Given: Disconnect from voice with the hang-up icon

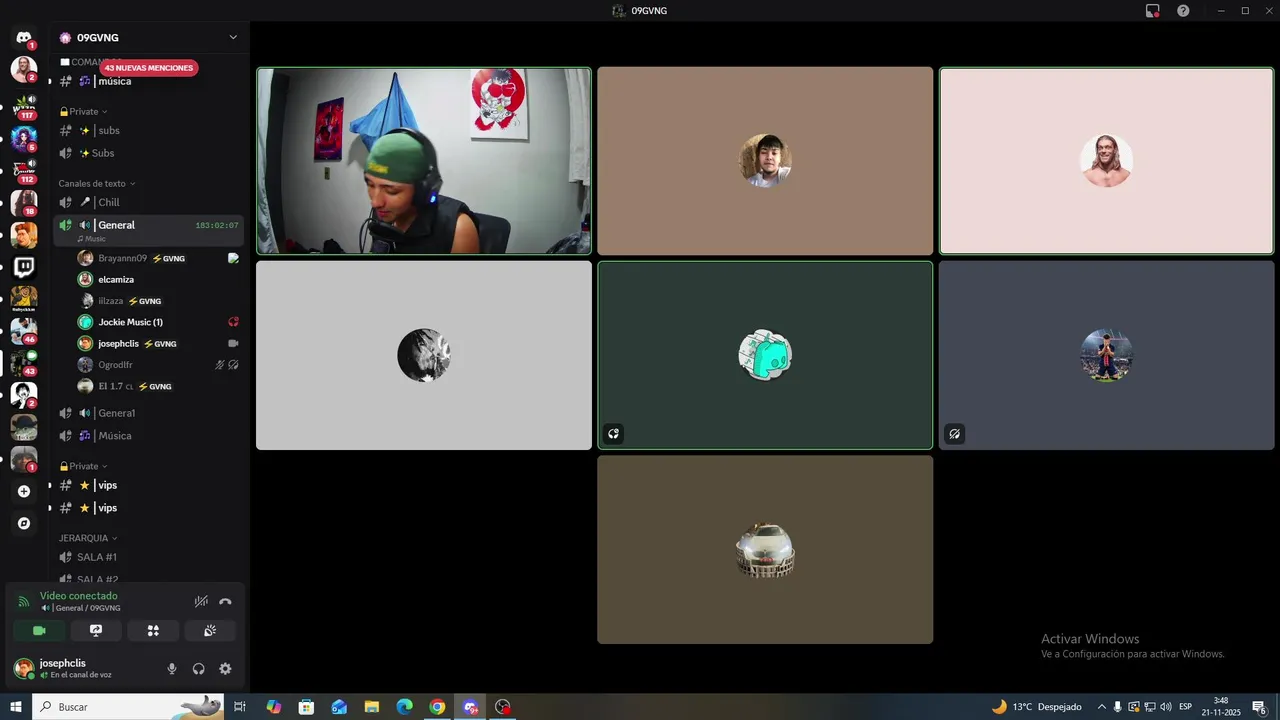Looking at the screenshot, I should 225,602.
